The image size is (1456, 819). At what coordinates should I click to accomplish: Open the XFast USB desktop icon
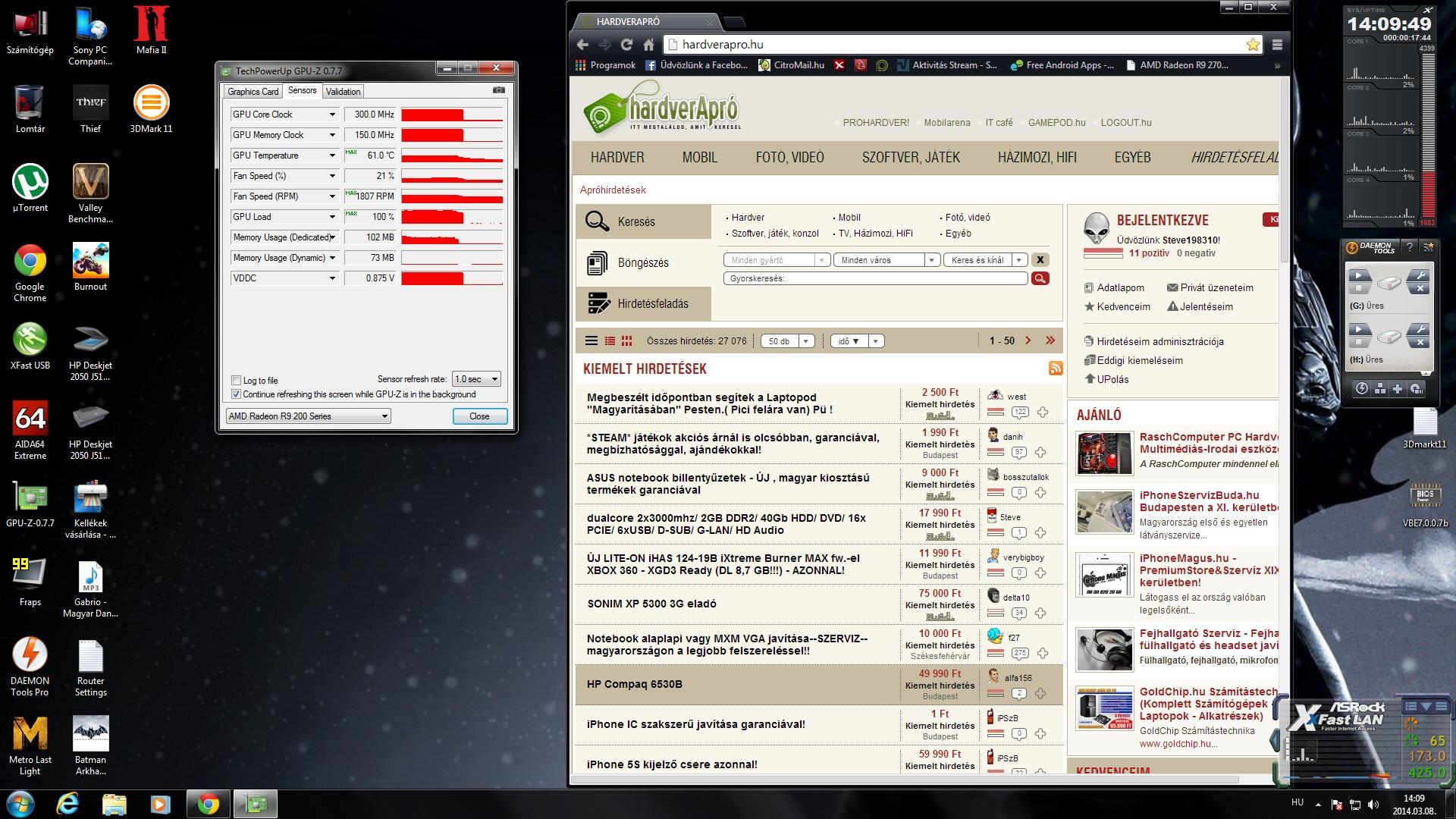[x=30, y=345]
